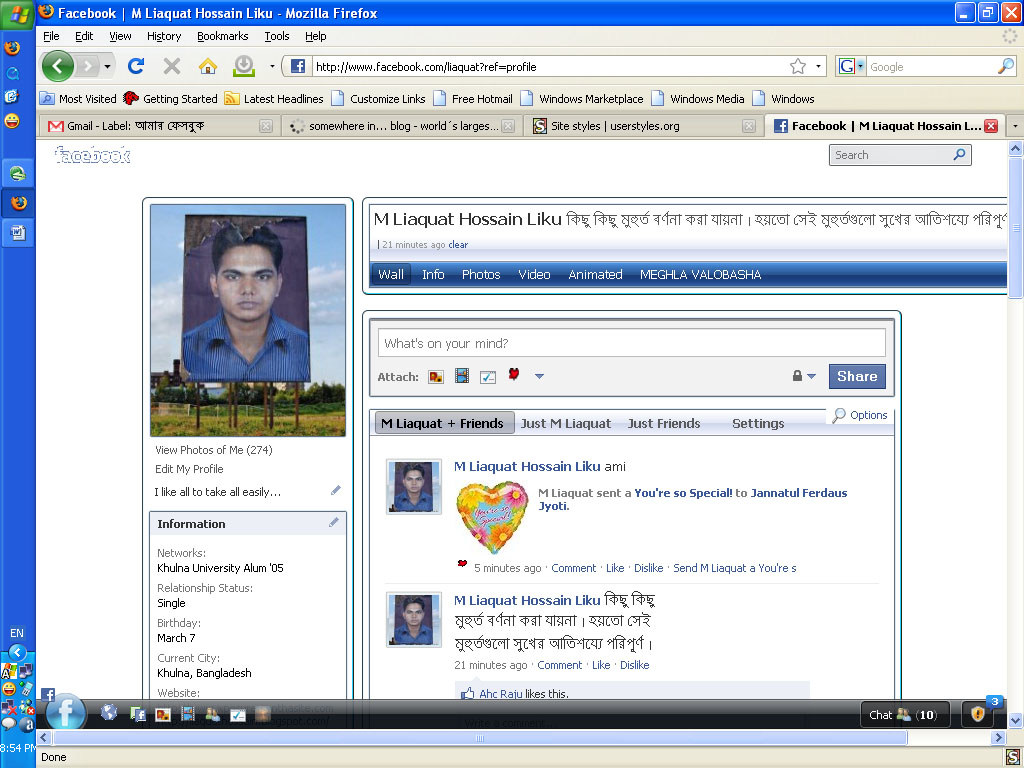Open the globe icon in the bottom Facebook bar
Viewport: 1024px width, 768px height.
click(109, 713)
